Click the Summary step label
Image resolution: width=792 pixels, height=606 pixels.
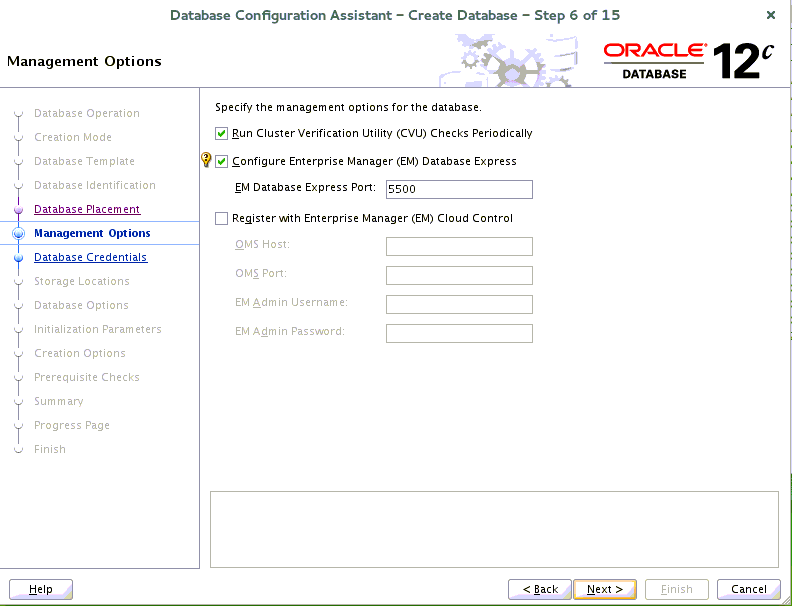[59, 401]
